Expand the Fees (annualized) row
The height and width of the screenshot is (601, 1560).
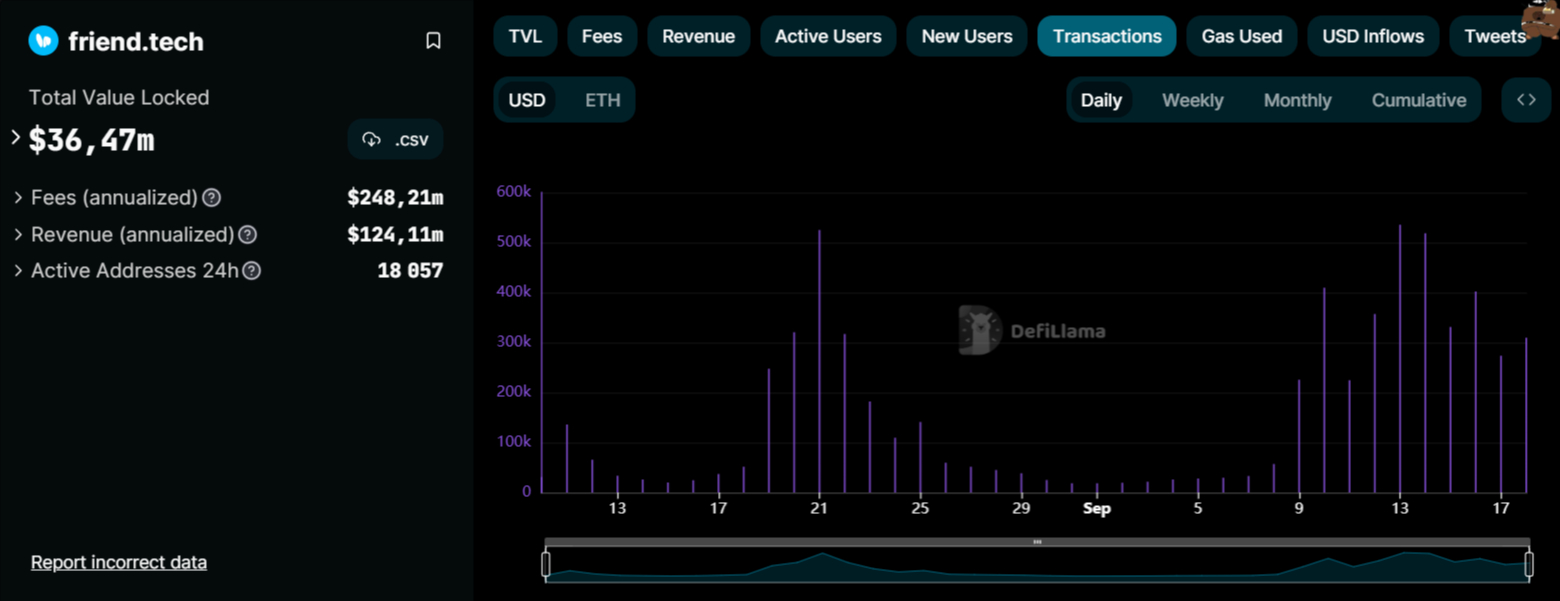(x=18, y=198)
